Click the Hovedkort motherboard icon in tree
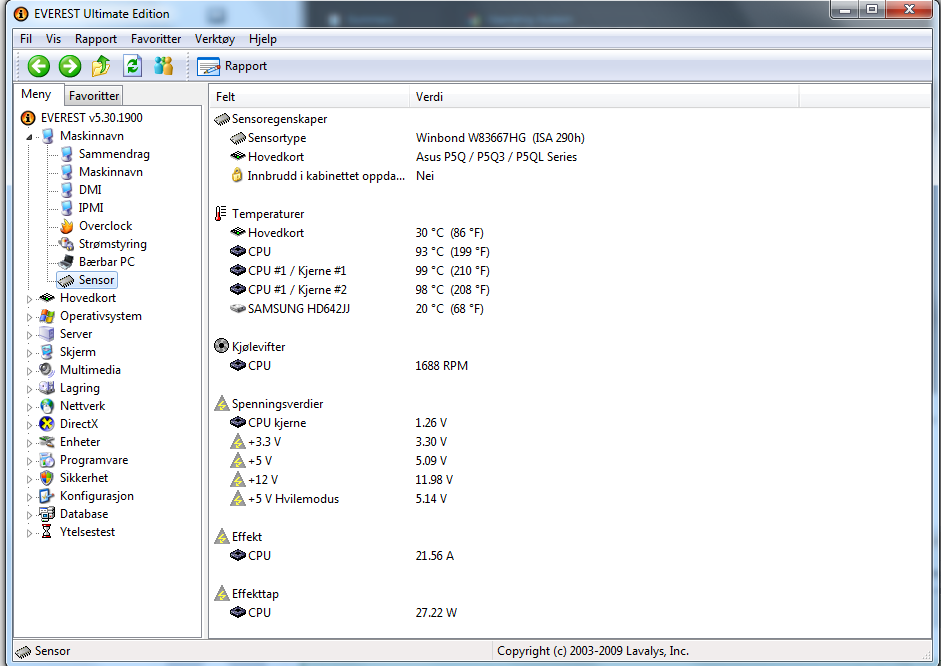 pos(46,297)
